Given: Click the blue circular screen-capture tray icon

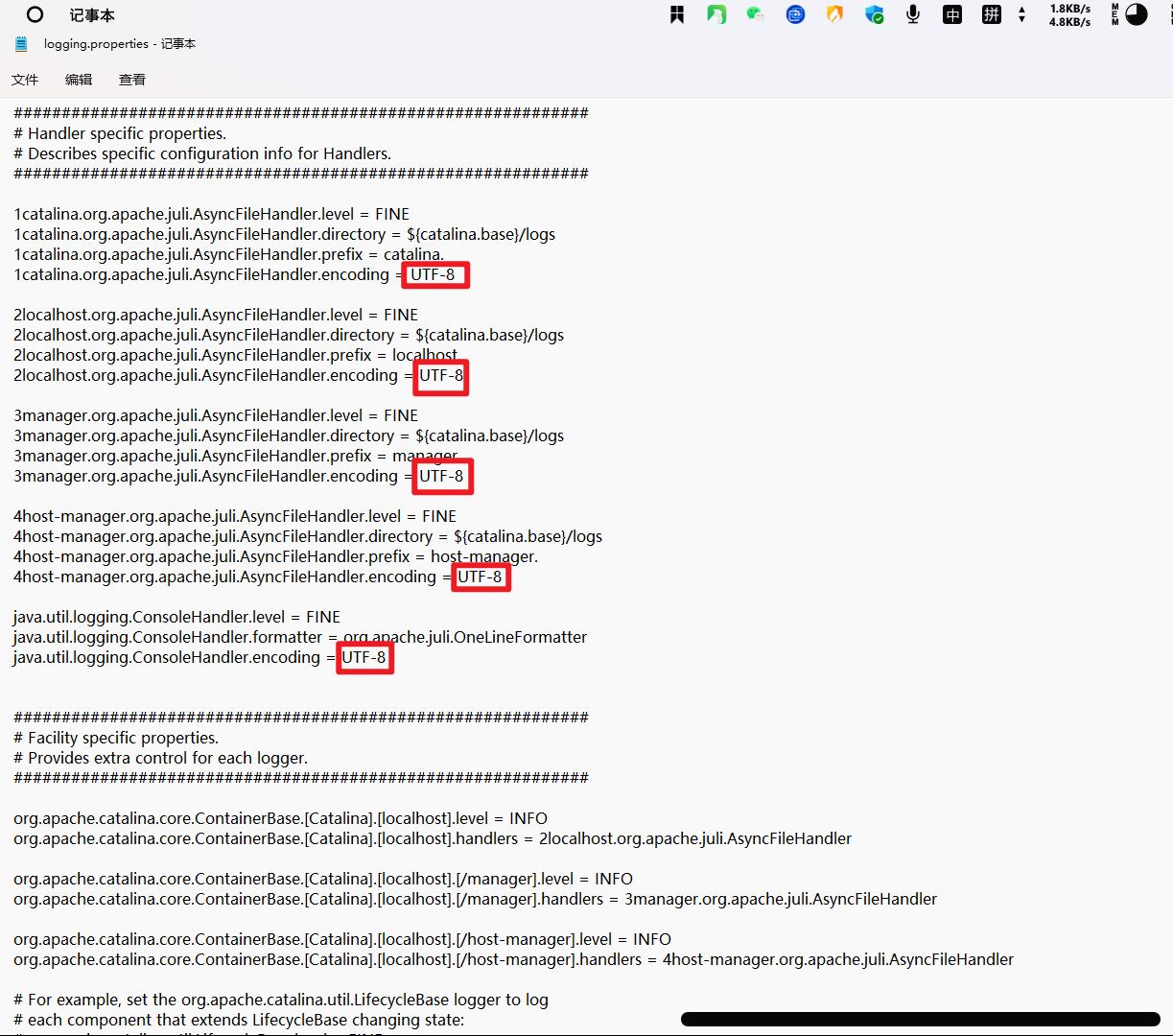Looking at the screenshot, I should coord(795,14).
